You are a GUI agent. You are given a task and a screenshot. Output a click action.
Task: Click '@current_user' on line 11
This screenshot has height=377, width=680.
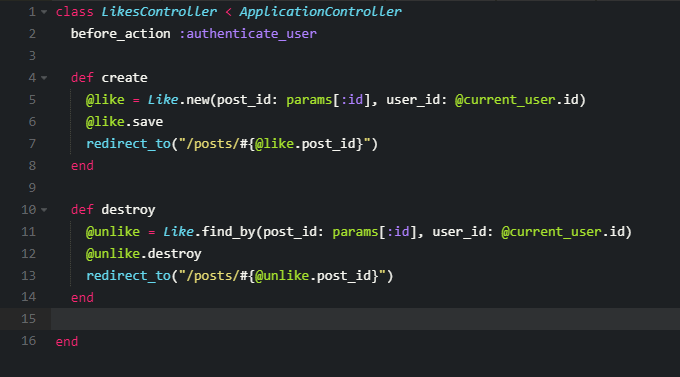tap(552, 232)
